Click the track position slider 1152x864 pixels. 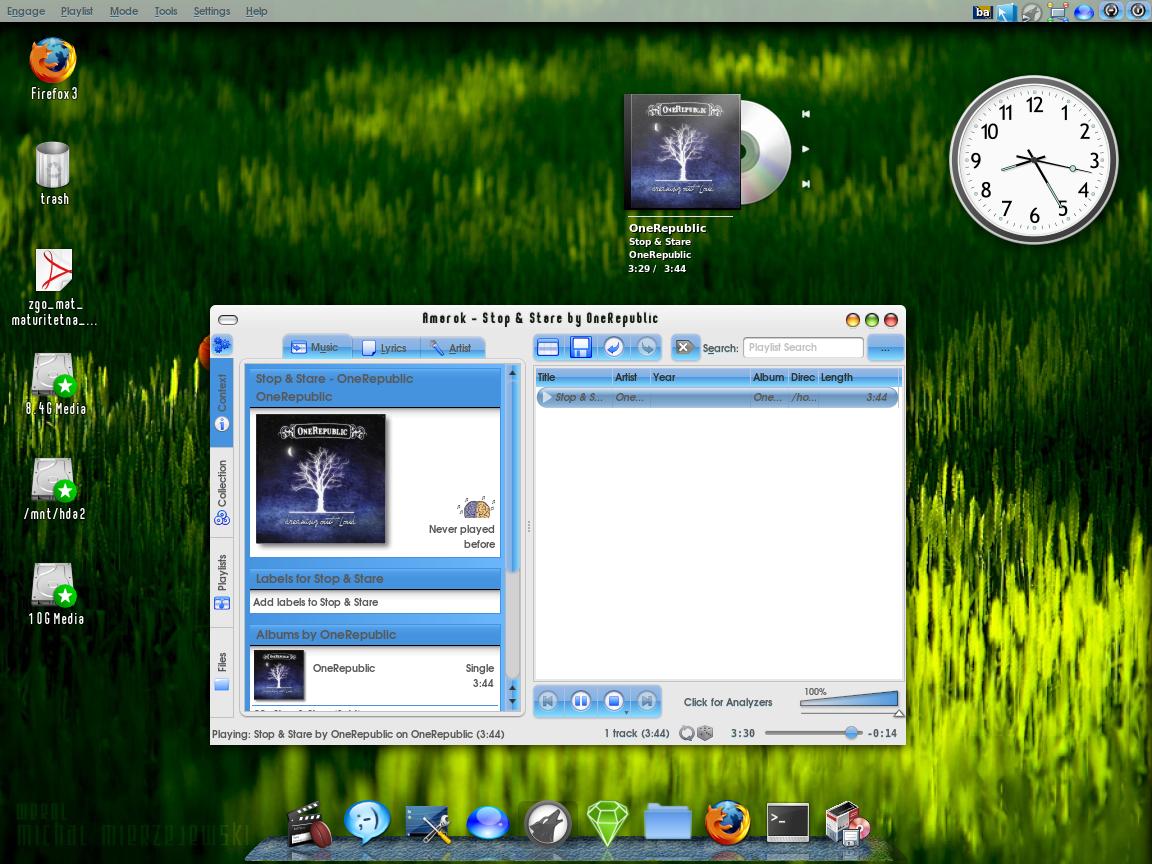coord(813,733)
